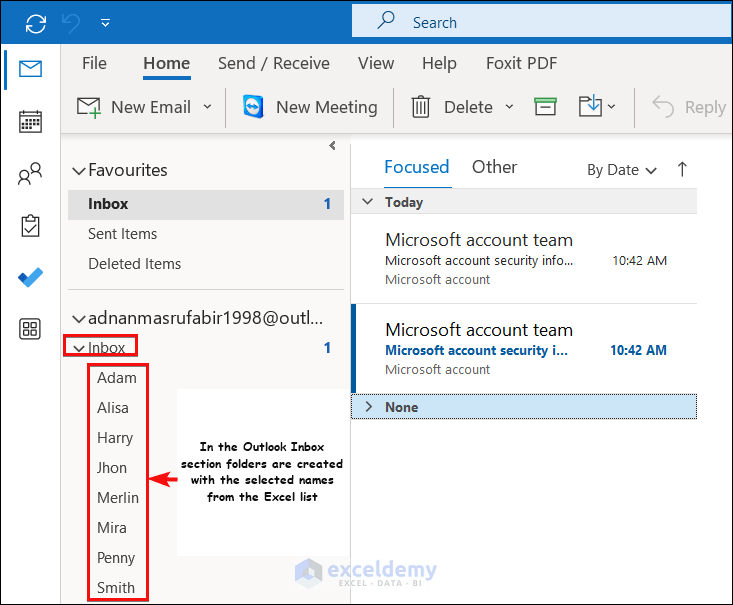Open the Tasks clipboard icon

pyautogui.click(x=30, y=226)
